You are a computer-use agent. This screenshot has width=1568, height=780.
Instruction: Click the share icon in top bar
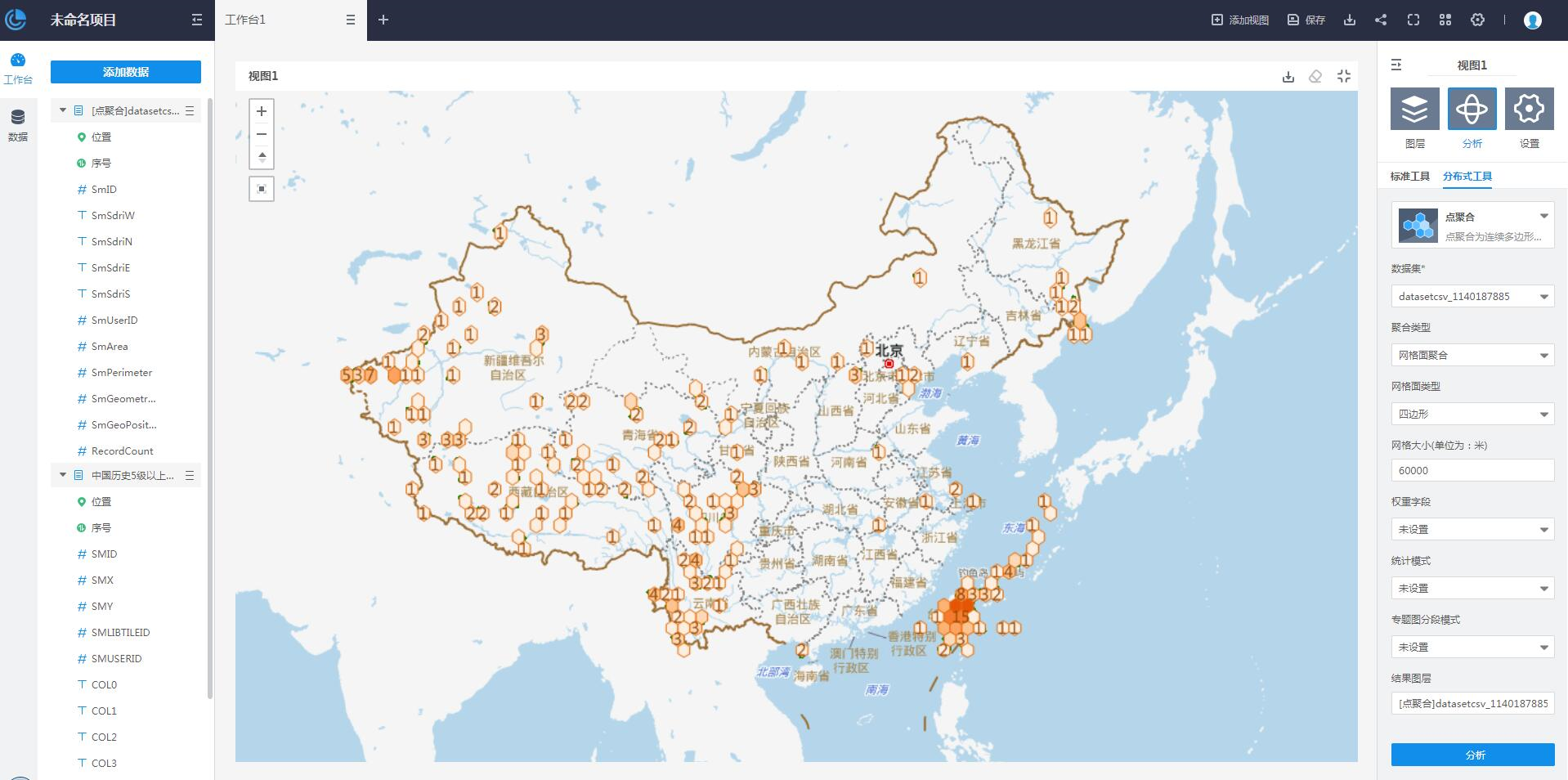1381,20
